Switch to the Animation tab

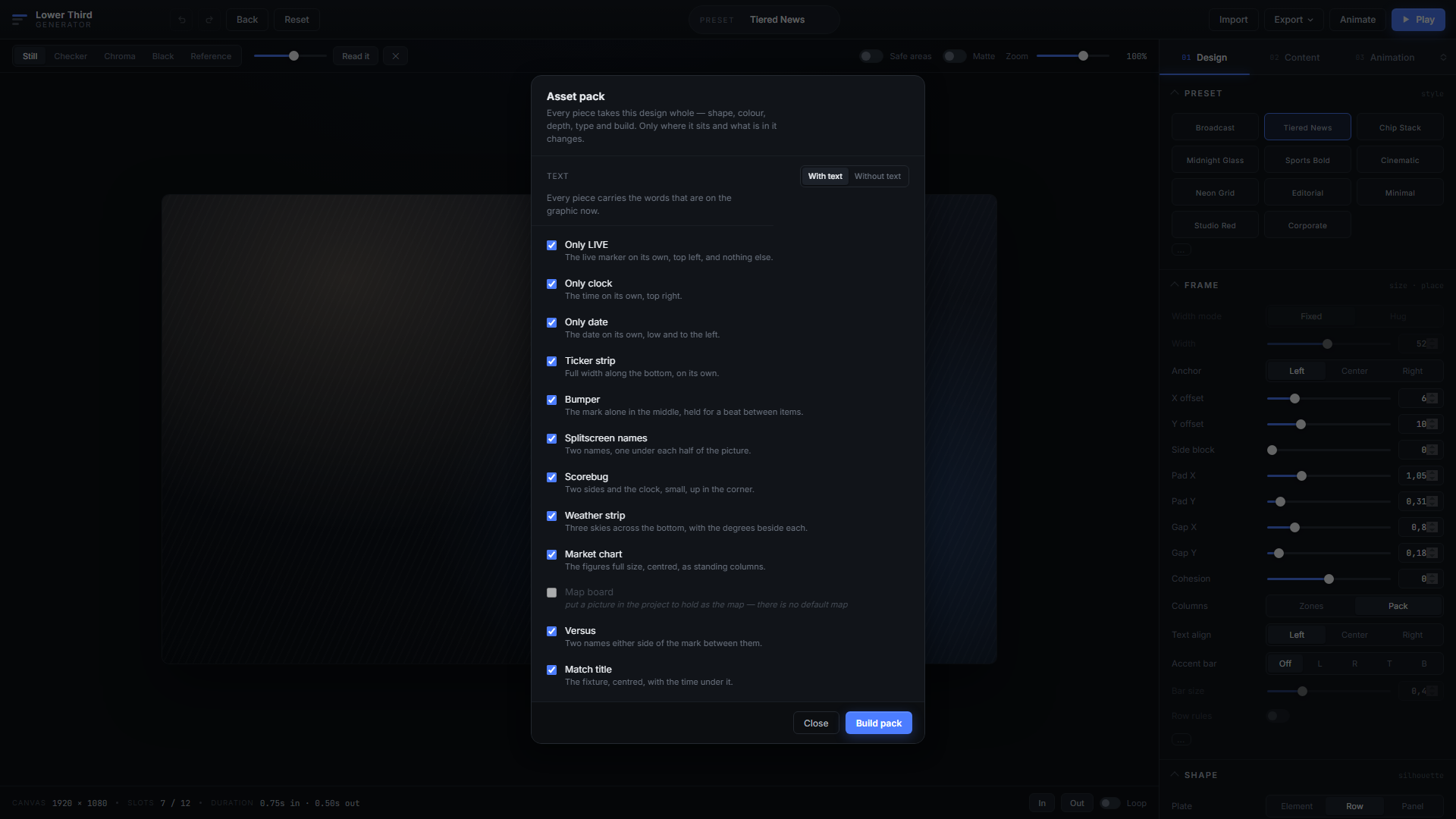tap(1385, 58)
